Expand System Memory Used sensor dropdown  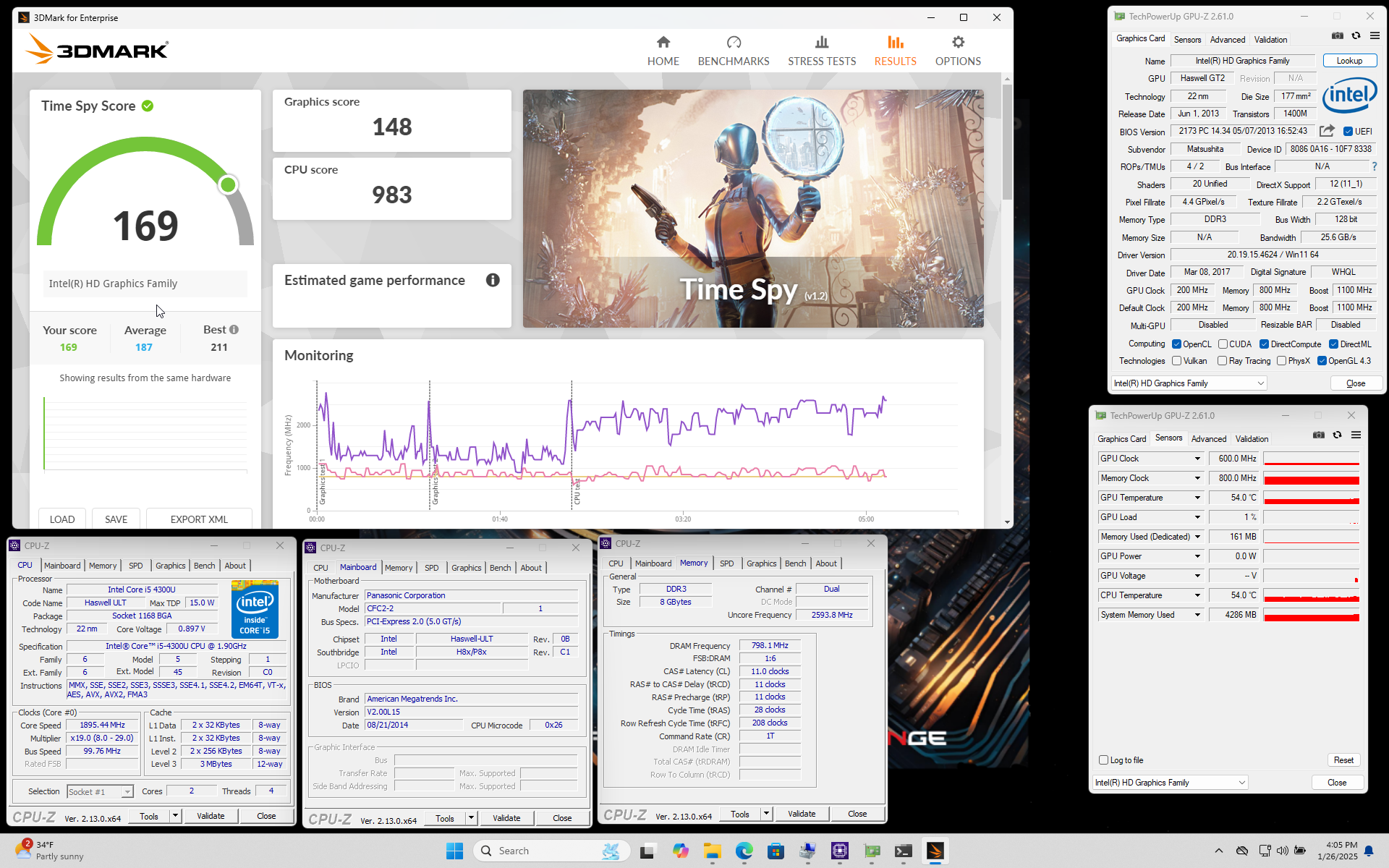pos(1197,615)
